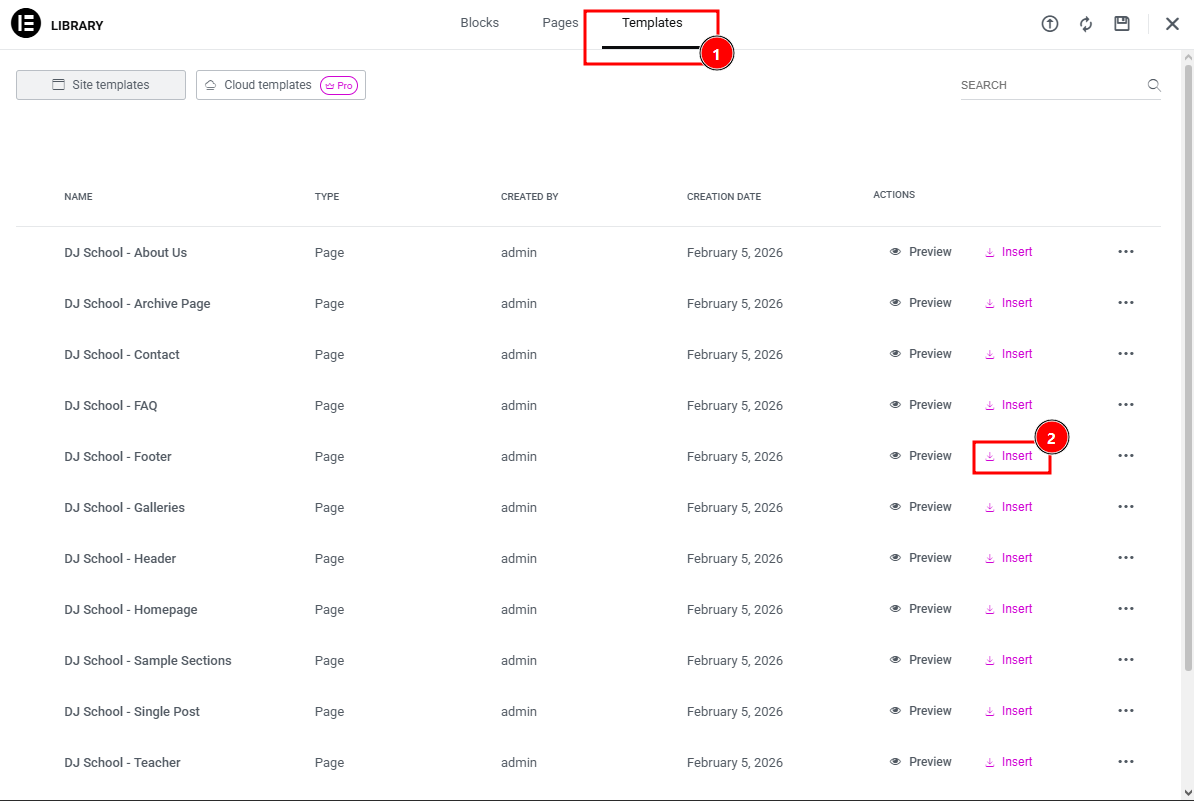Image resolution: width=1194 pixels, height=801 pixels.
Task: Open more options for DJ School - Galleries
Action: click(x=1125, y=507)
